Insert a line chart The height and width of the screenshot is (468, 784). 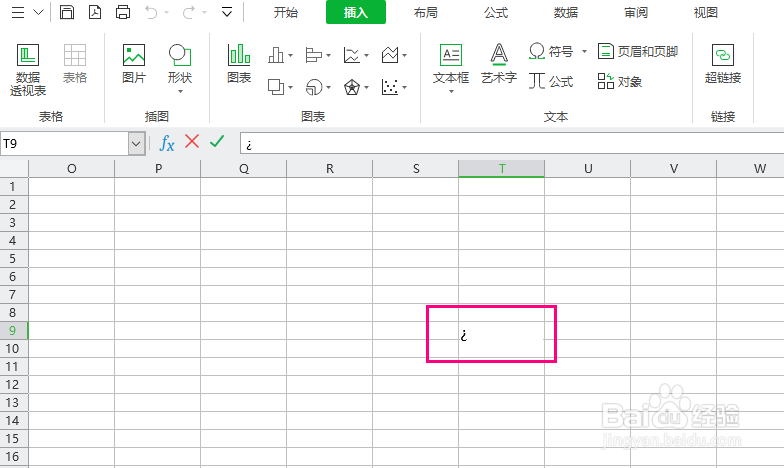click(352, 55)
